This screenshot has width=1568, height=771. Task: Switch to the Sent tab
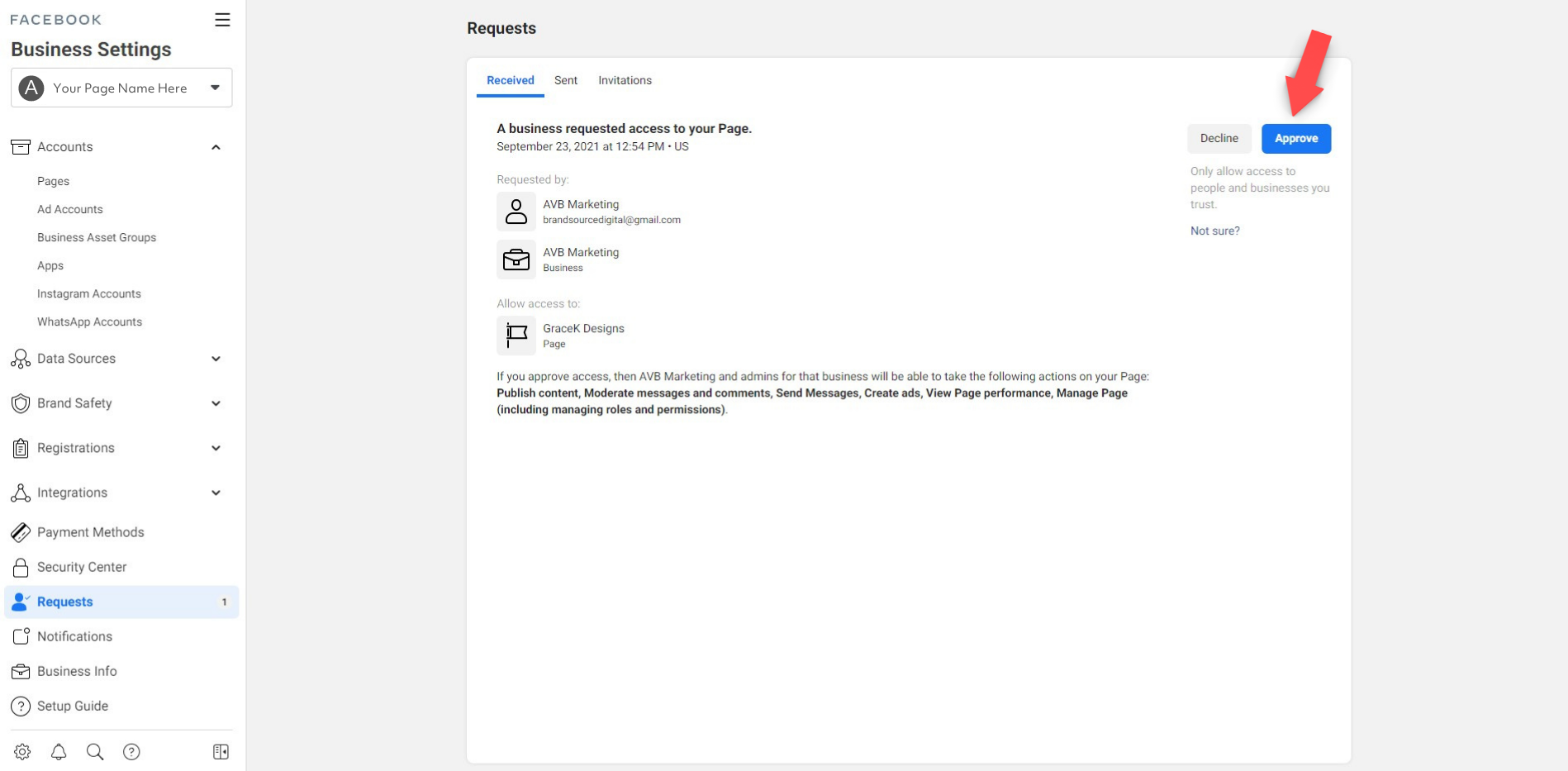[x=566, y=80]
